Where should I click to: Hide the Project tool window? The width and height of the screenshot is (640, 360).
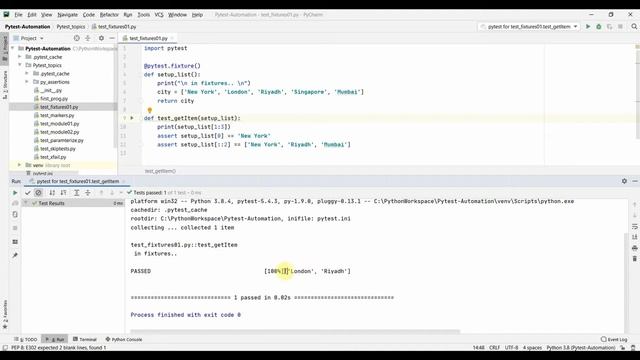112,38
